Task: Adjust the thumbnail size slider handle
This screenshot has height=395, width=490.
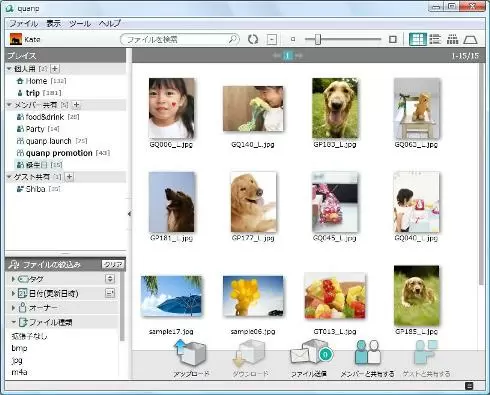Action: (x=318, y=39)
